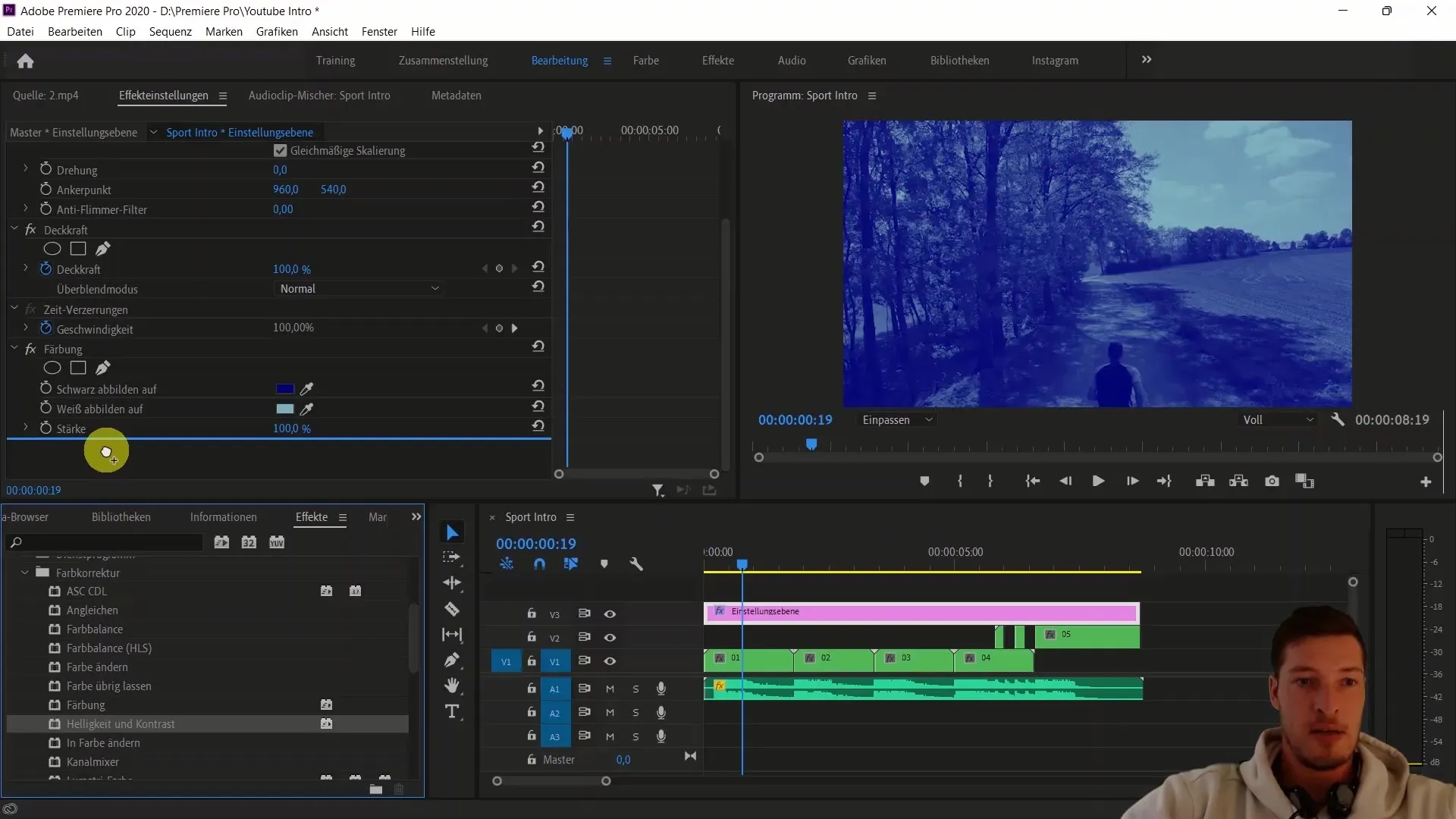Open the Voll playback resolution dropdown
The width and height of the screenshot is (1456, 819).
[x=1278, y=420]
